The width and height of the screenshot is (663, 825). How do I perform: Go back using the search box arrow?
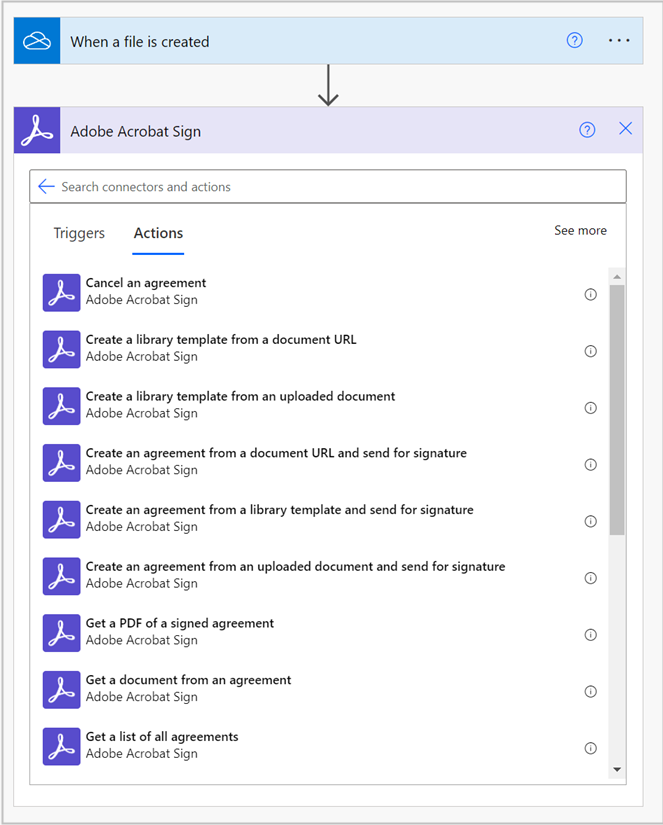pyautogui.click(x=46, y=186)
